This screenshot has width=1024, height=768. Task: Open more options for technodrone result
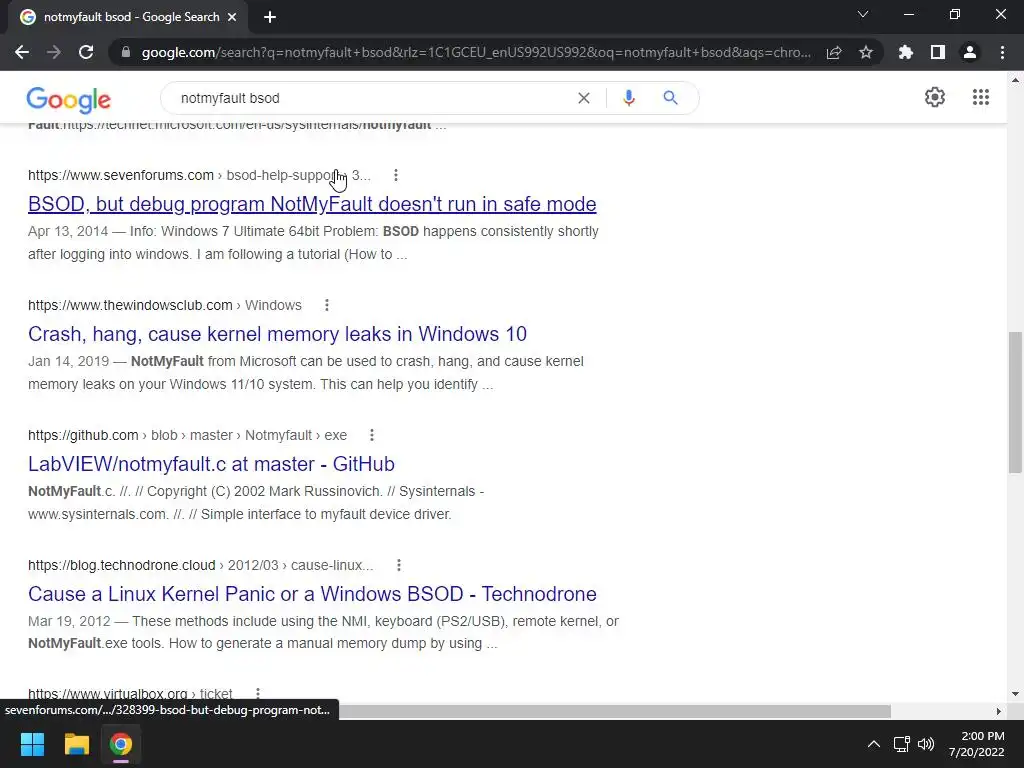[x=398, y=565]
